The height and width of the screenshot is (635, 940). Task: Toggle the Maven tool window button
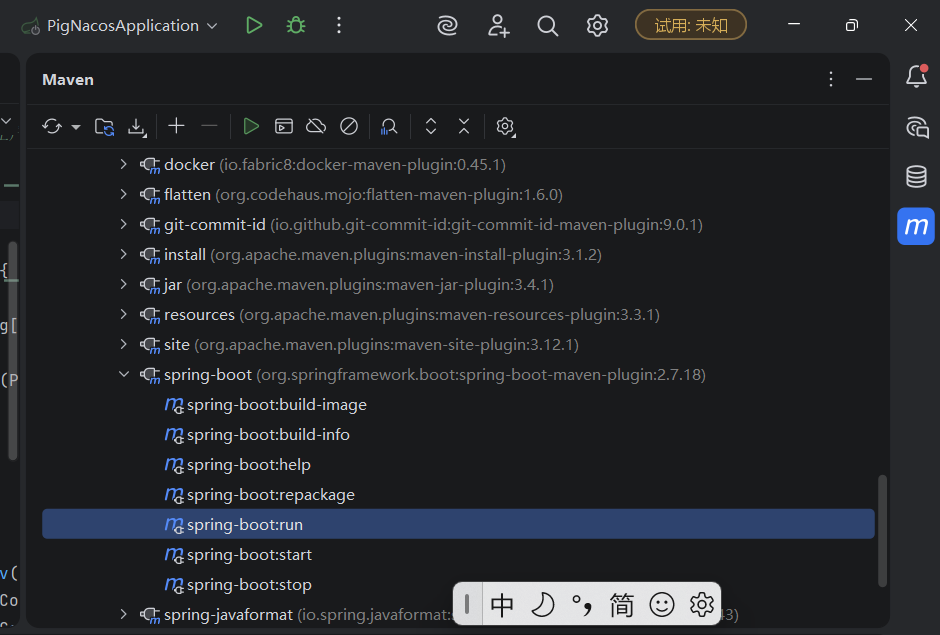(x=915, y=226)
